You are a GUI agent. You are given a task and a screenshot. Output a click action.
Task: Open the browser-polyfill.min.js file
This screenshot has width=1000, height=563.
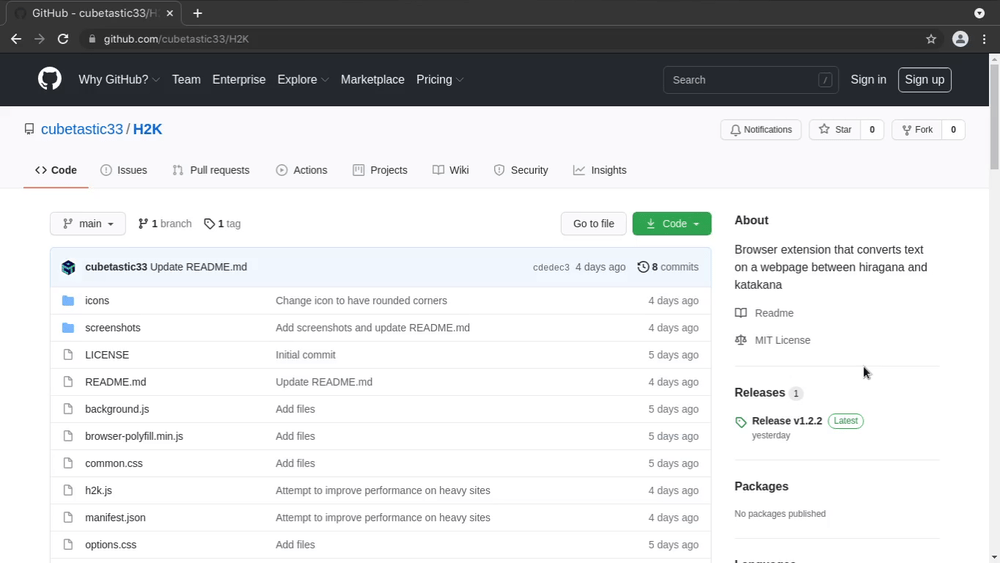pyautogui.click(x=134, y=436)
